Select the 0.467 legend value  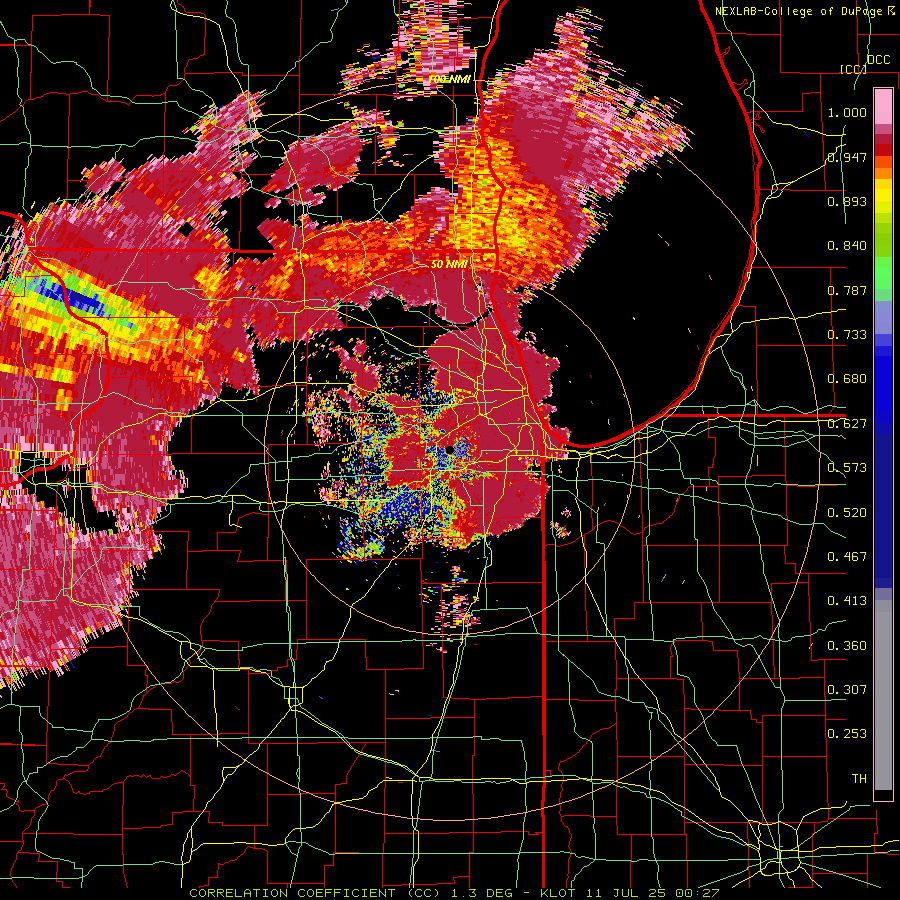point(847,557)
